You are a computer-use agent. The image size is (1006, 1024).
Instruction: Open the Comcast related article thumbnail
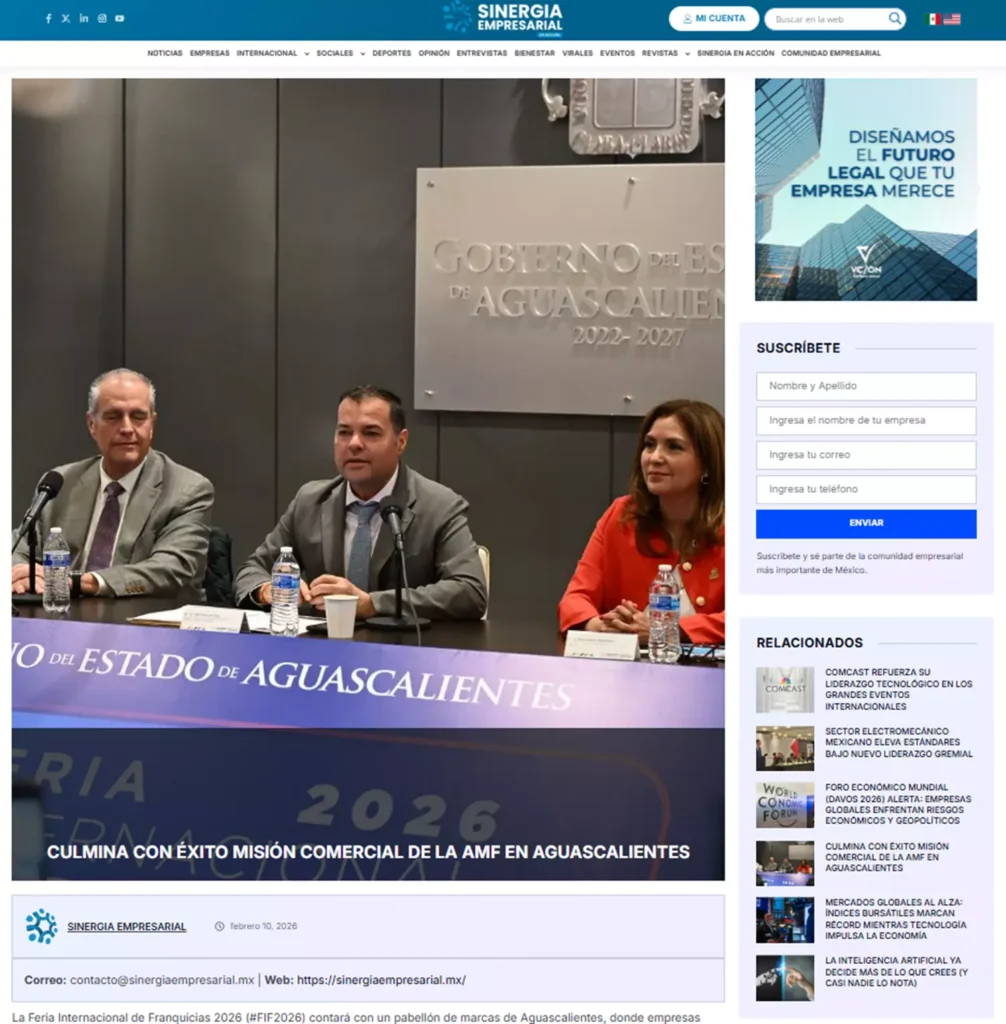(x=785, y=690)
